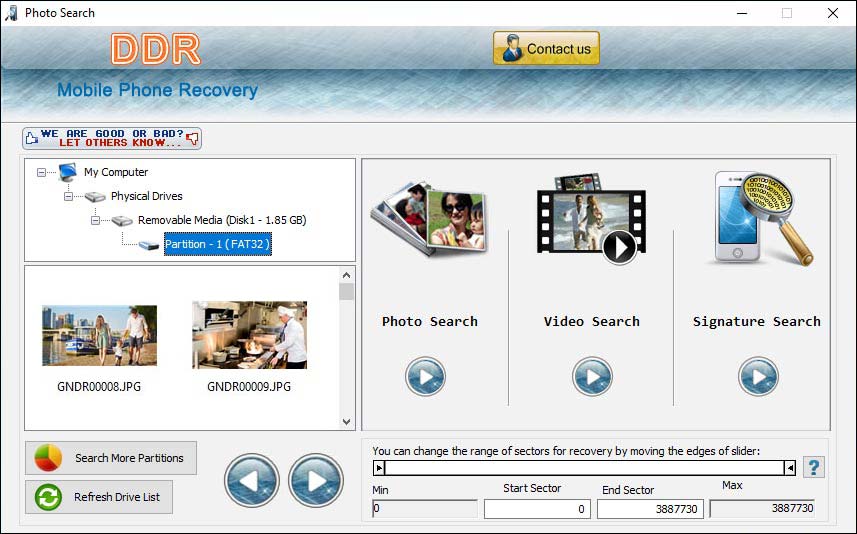Image resolution: width=857 pixels, height=534 pixels.
Task: Click the Contact us button
Action: 546,49
